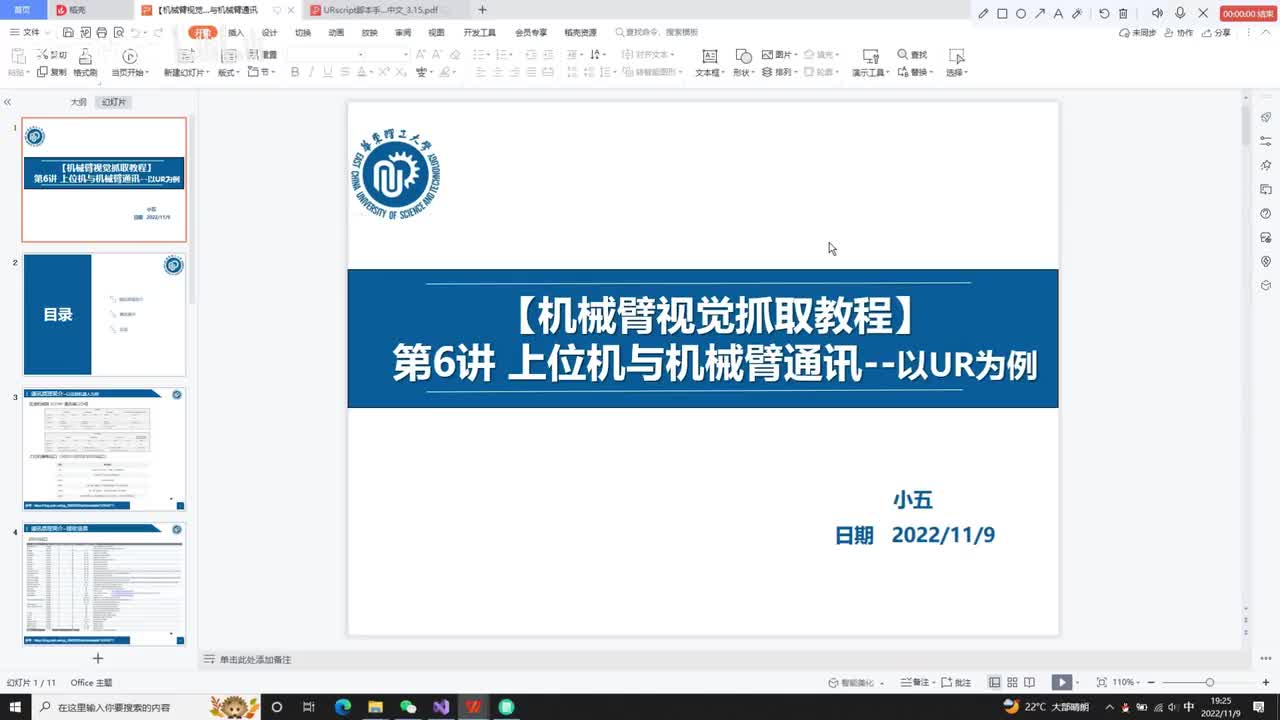Toggle strikethrough formatting
The image size is (1280, 720).
pyautogui.click(x=343, y=72)
